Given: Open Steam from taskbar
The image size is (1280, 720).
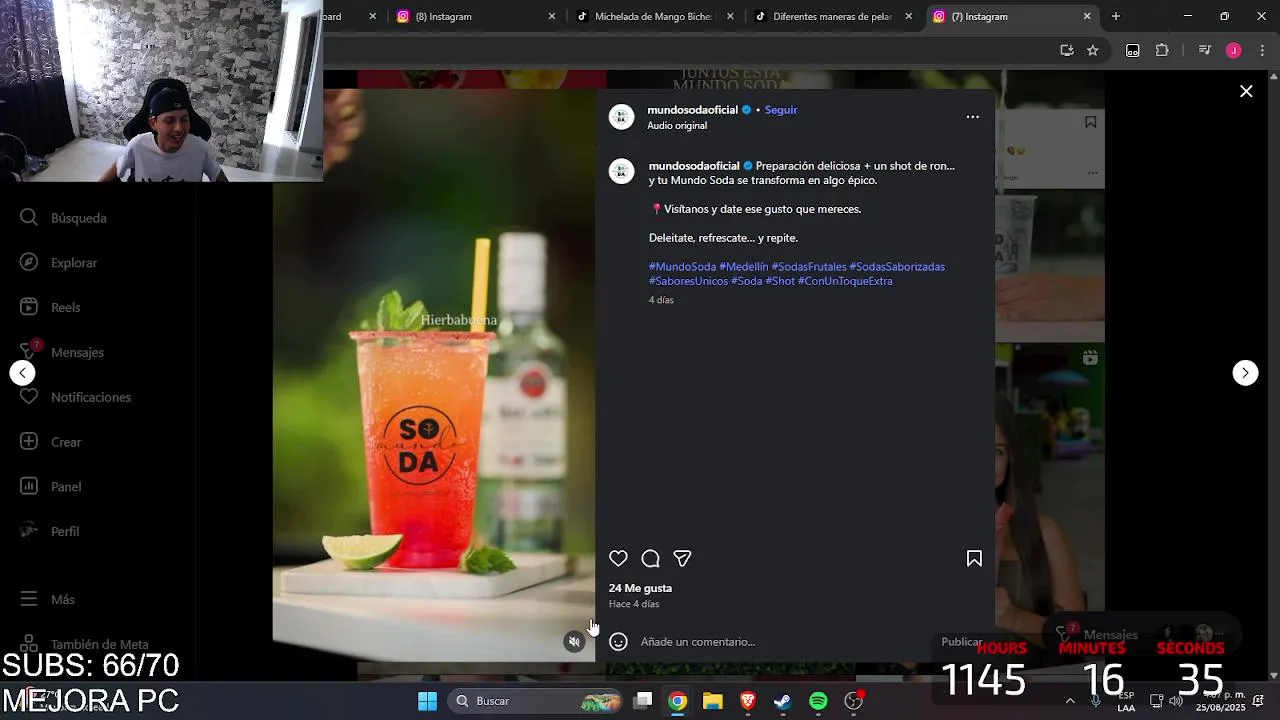Looking at the screenshot, I should point(783,701).
